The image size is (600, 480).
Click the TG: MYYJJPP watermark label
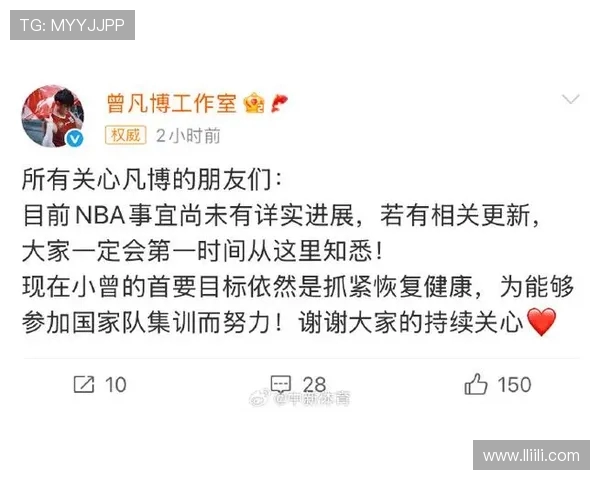coord(72,25)
